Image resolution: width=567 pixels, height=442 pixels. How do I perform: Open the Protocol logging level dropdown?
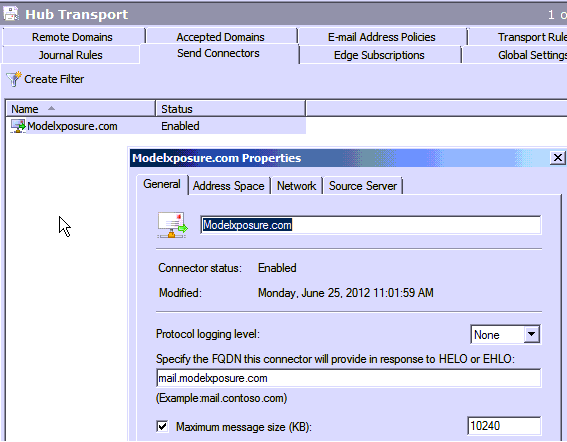point(531,334)
